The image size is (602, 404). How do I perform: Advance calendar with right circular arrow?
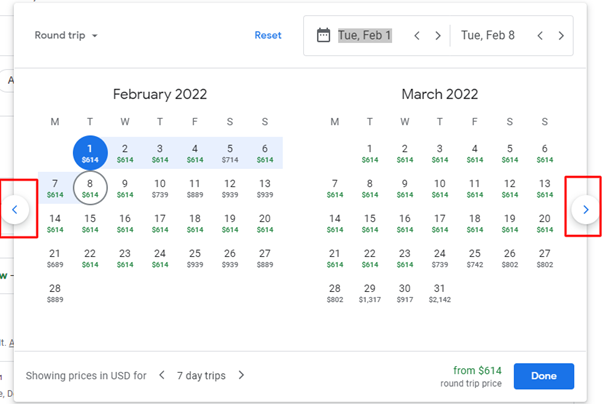pos(585,209)
